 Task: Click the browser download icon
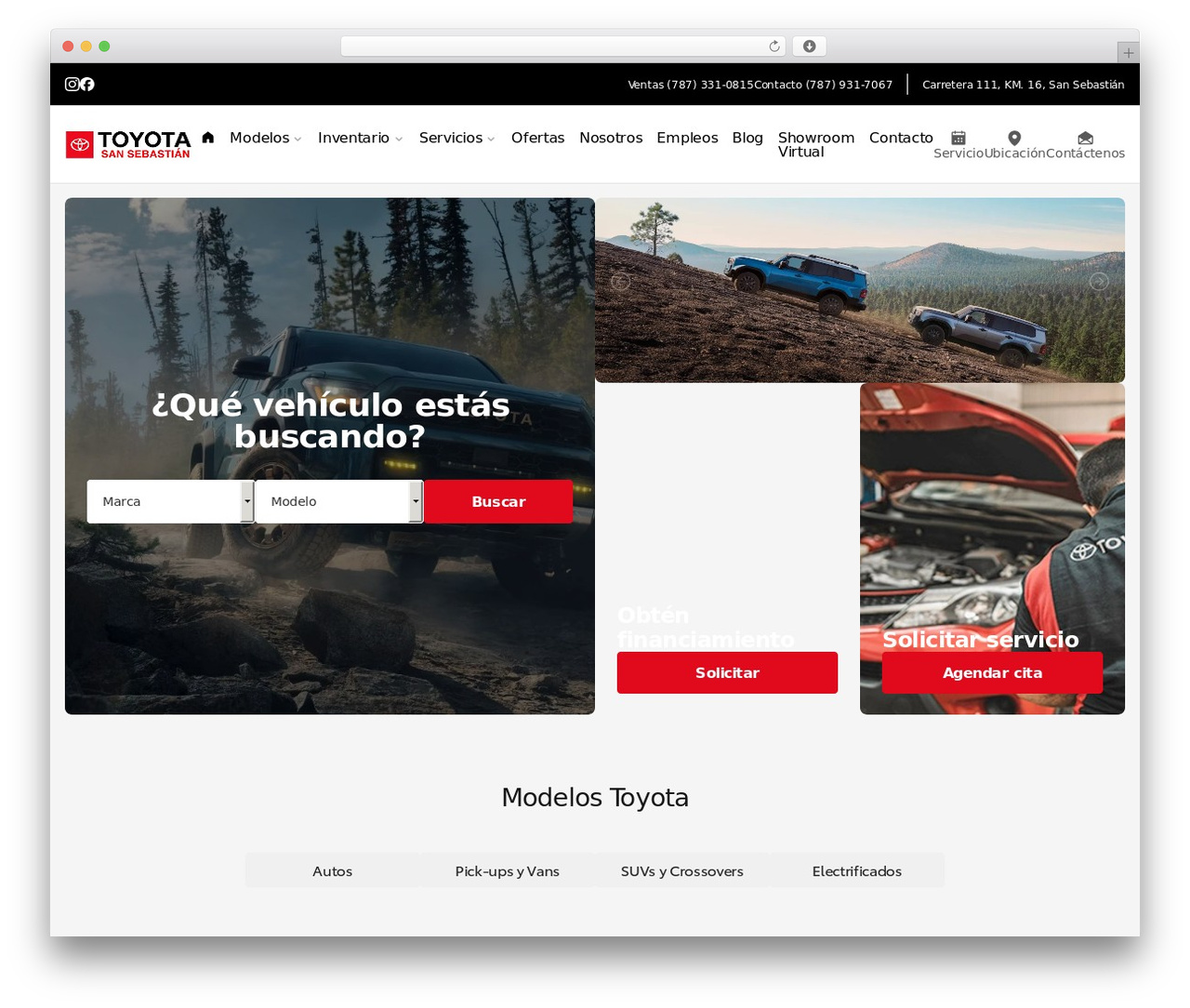pyautogui.click(x=809, y=46)
